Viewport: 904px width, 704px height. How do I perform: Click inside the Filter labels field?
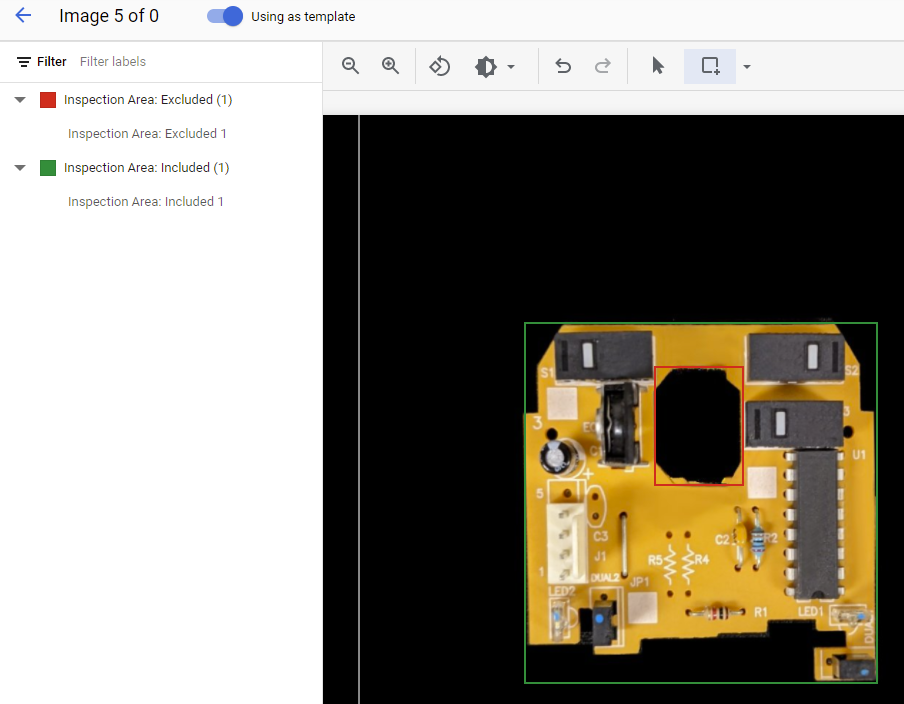click(113, 61)
